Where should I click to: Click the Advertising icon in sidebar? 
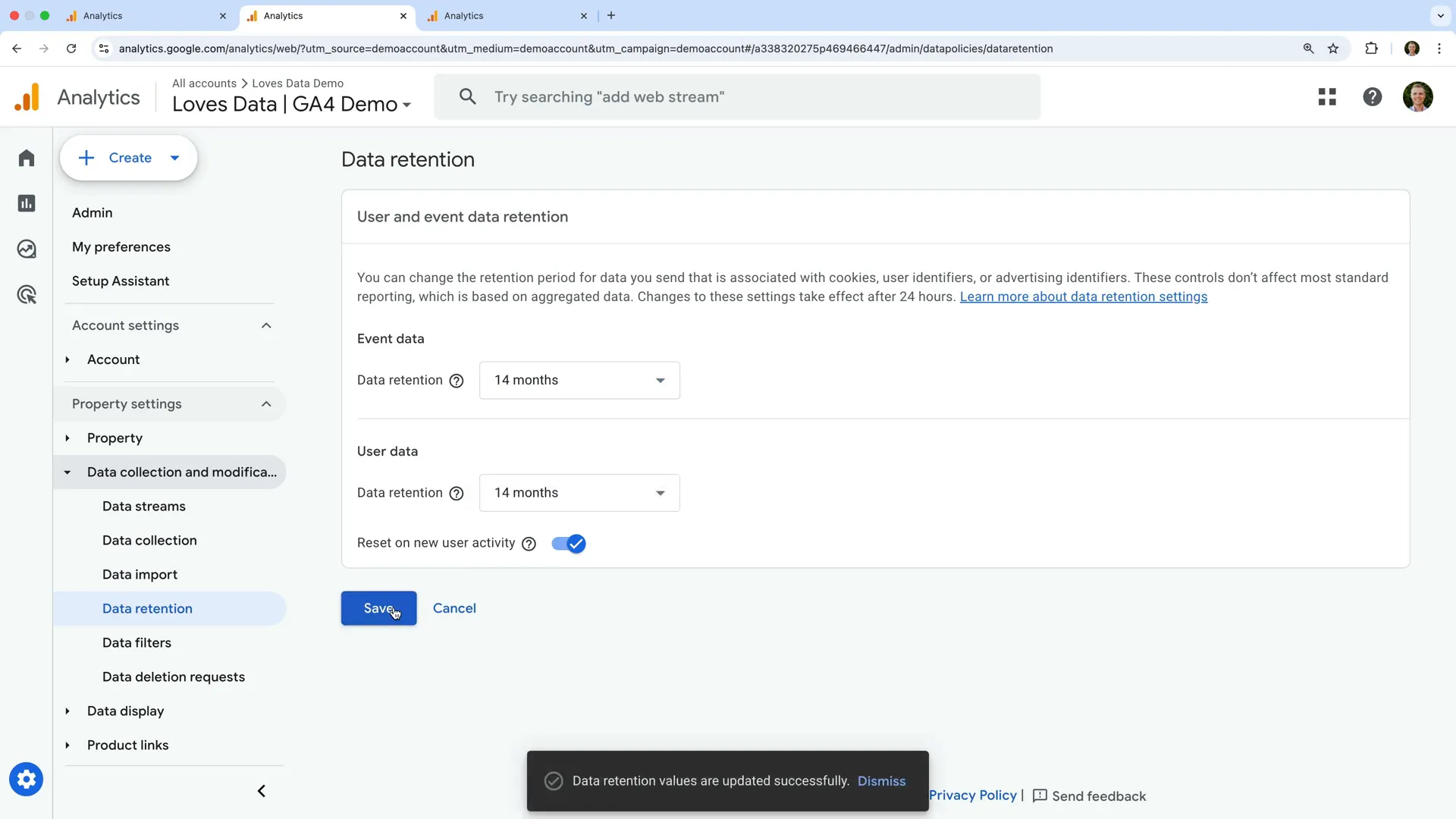coord(27,294)
